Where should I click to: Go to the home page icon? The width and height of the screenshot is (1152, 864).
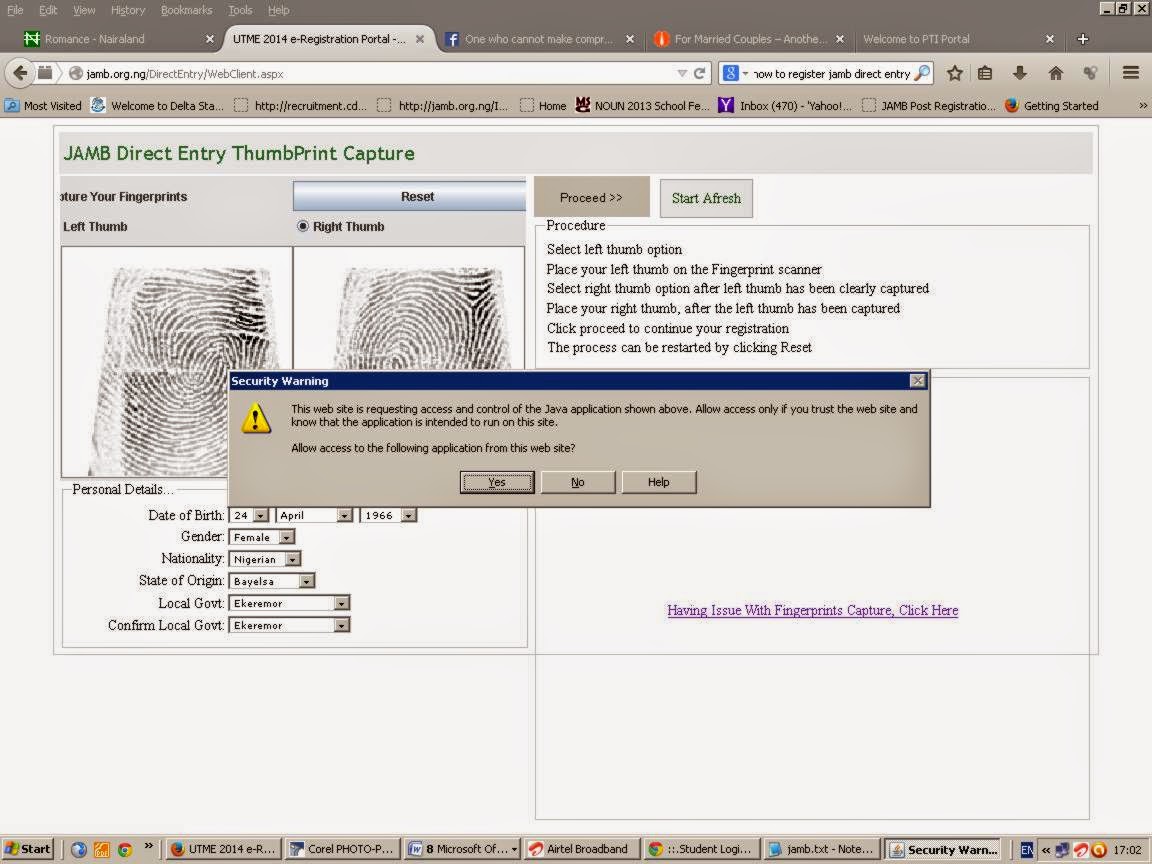[1056, 73]
